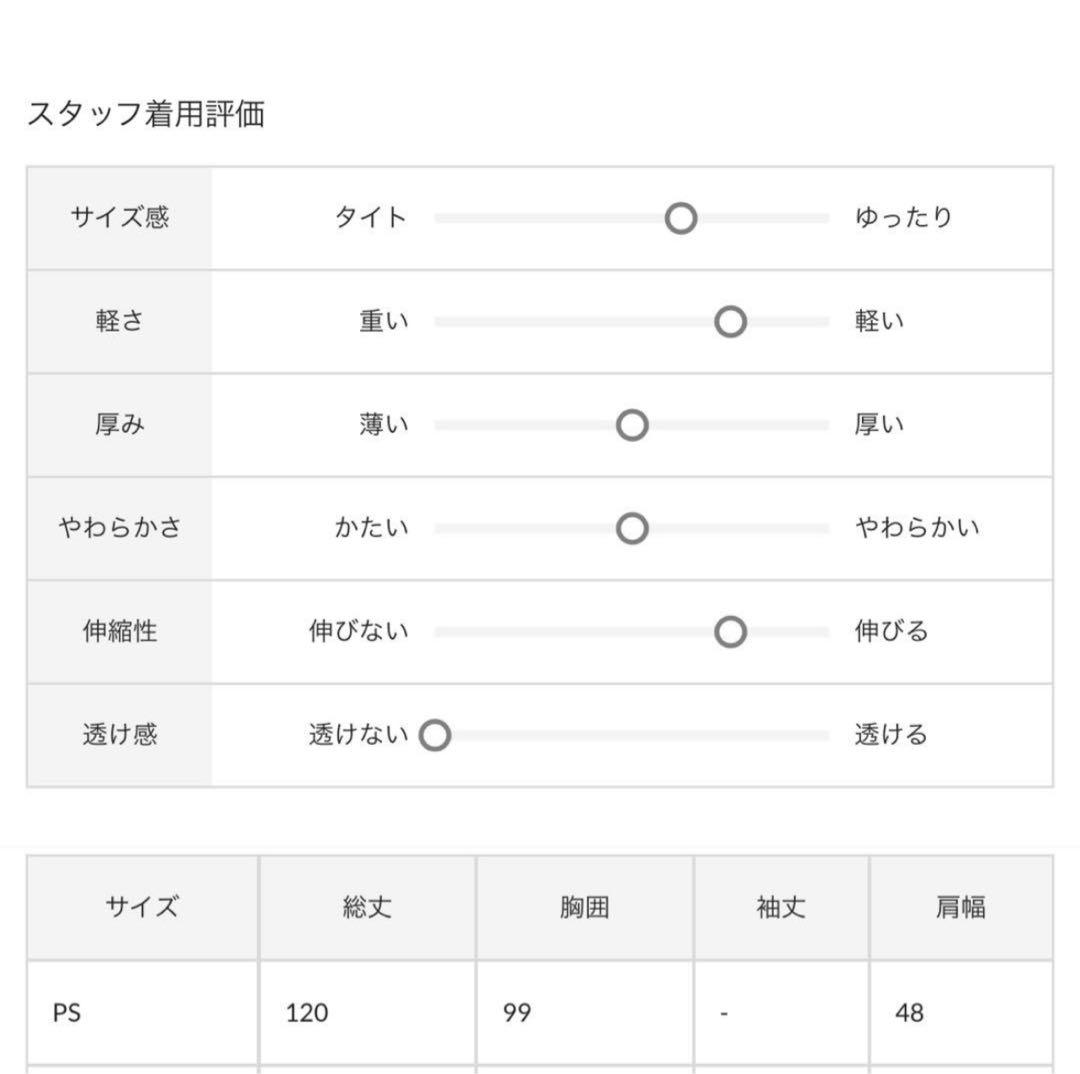This screenshot has width=1080, height=1074.
Task: Click the 軽さ slider handle
Action: point(730,322)
